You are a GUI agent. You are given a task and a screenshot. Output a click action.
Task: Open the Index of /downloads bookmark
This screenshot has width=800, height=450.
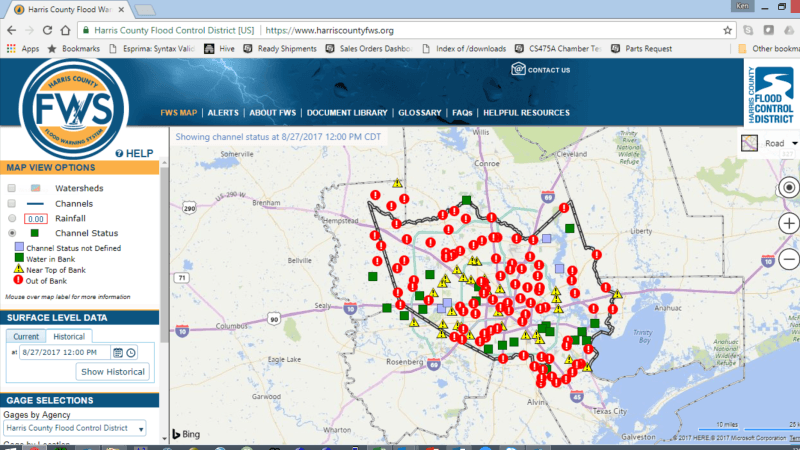click(464, 48)
